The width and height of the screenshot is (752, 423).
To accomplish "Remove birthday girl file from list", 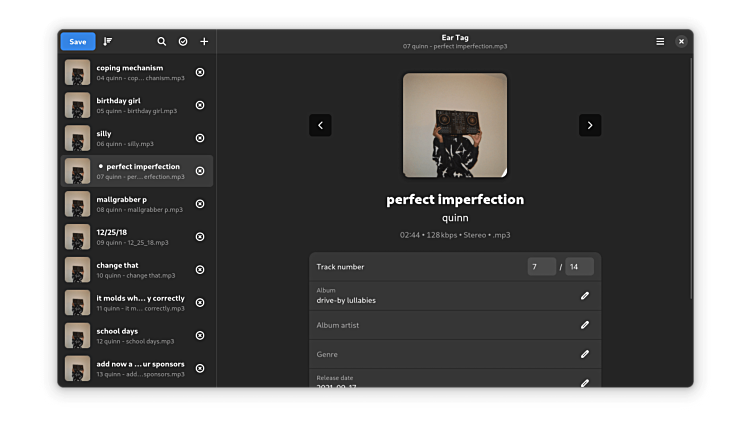I will (200, 105).
